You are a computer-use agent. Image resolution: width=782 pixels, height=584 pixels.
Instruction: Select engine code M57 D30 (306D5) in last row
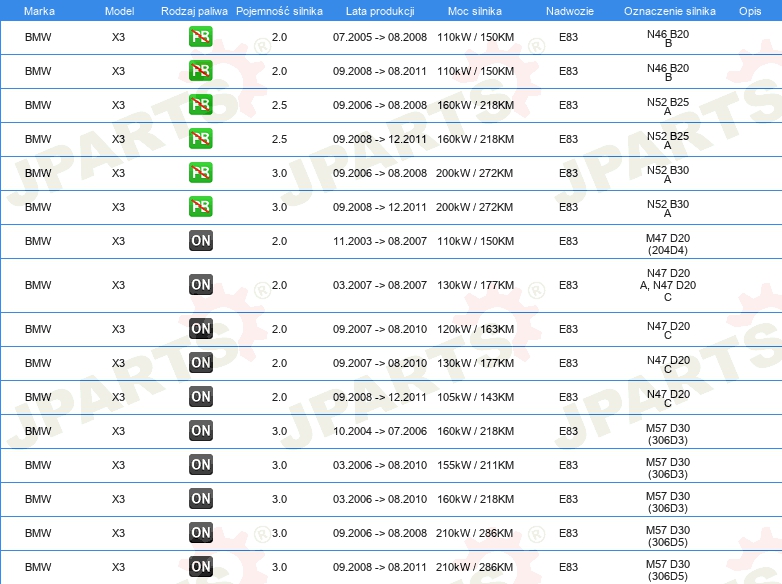[x=668, y=570]
